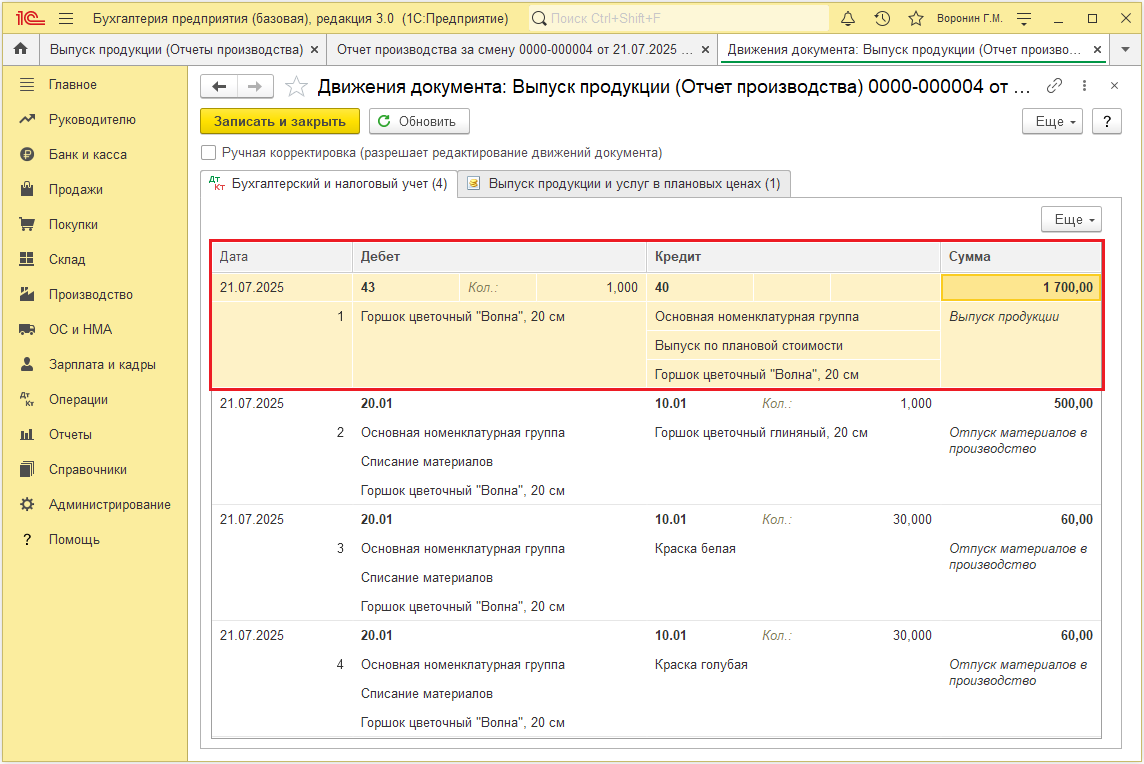The image size is (1144, 764).
Task: Open the Производство sidebar section
Action: 90,295
